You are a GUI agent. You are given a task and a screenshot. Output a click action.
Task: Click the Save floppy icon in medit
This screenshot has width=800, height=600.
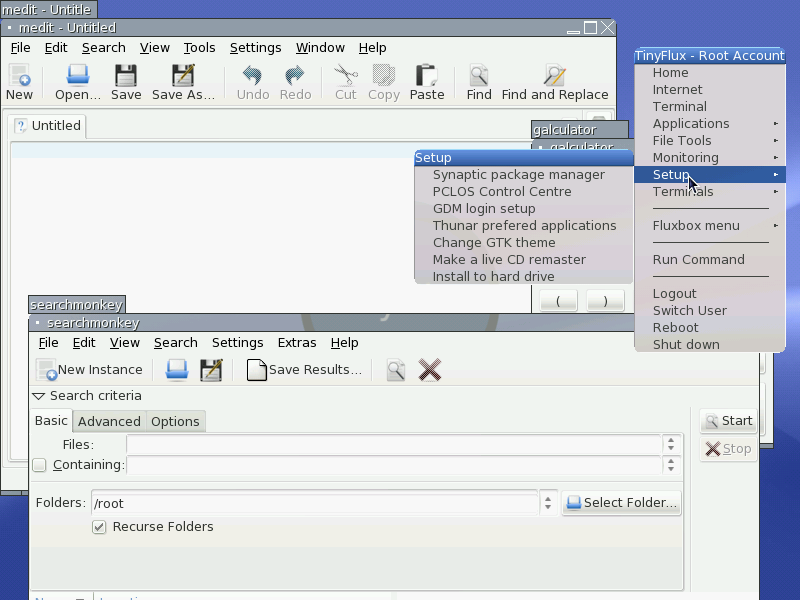coord(126,75)
